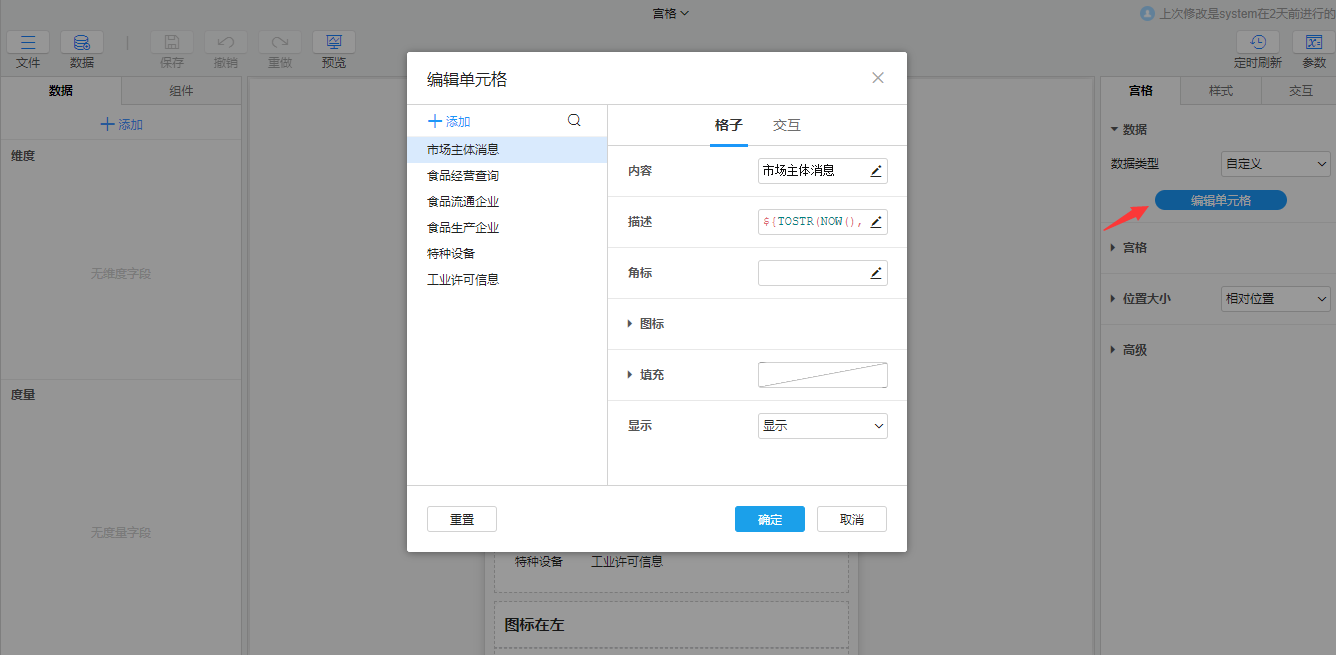Open the 预览 preview icon

pos(333,42)
